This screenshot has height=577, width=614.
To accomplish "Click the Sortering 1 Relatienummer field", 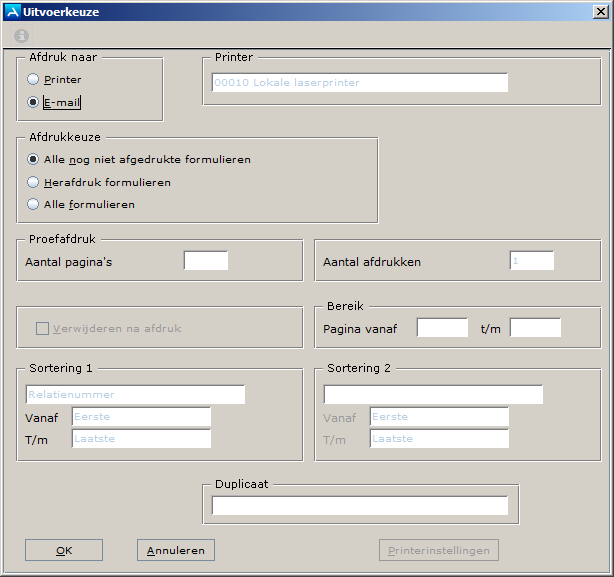I will pos(135,394).
